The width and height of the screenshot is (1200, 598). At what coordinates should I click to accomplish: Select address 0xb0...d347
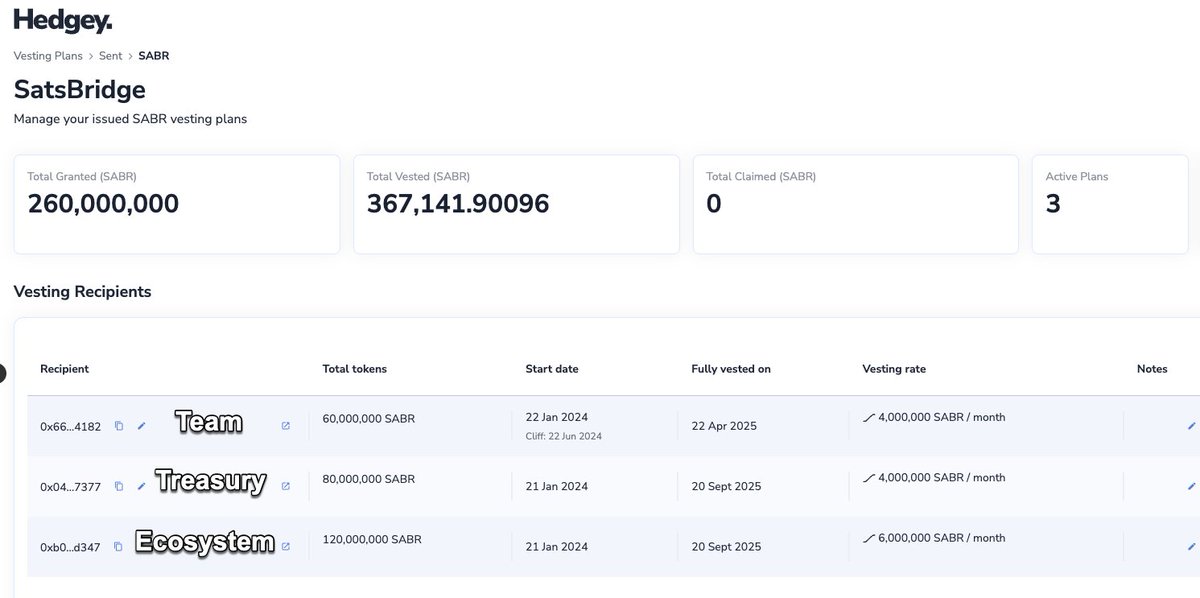tap(70, 547)
